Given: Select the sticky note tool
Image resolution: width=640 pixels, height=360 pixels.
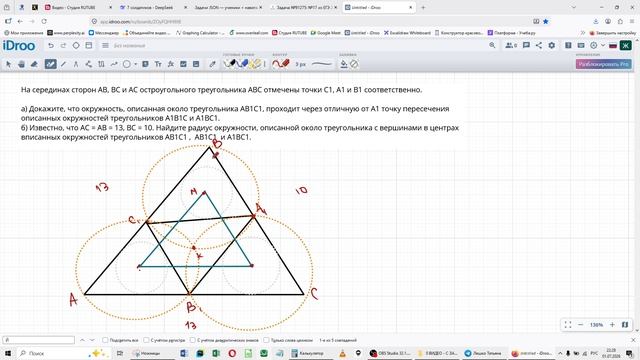Looking at the screenshot, I should click(145, 64).
